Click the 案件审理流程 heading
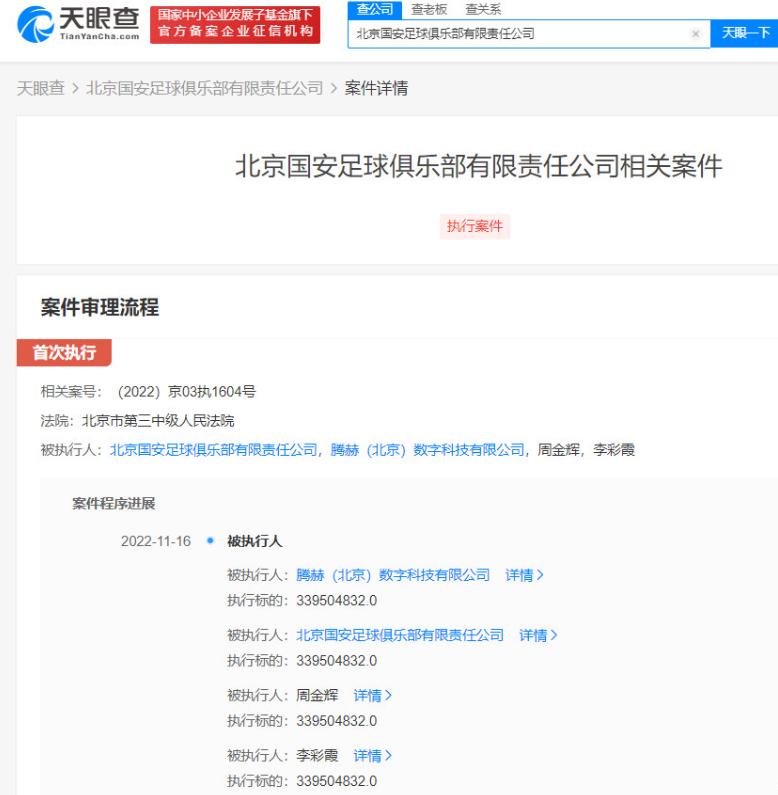 [x=100, y=307]
